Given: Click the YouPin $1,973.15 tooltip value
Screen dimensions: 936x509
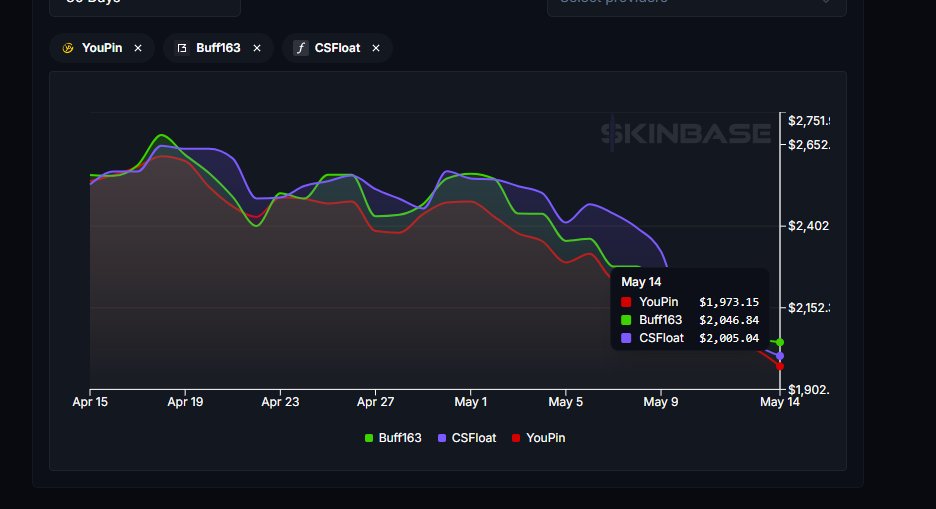Looking at the screenshot, I should (729, 302).
